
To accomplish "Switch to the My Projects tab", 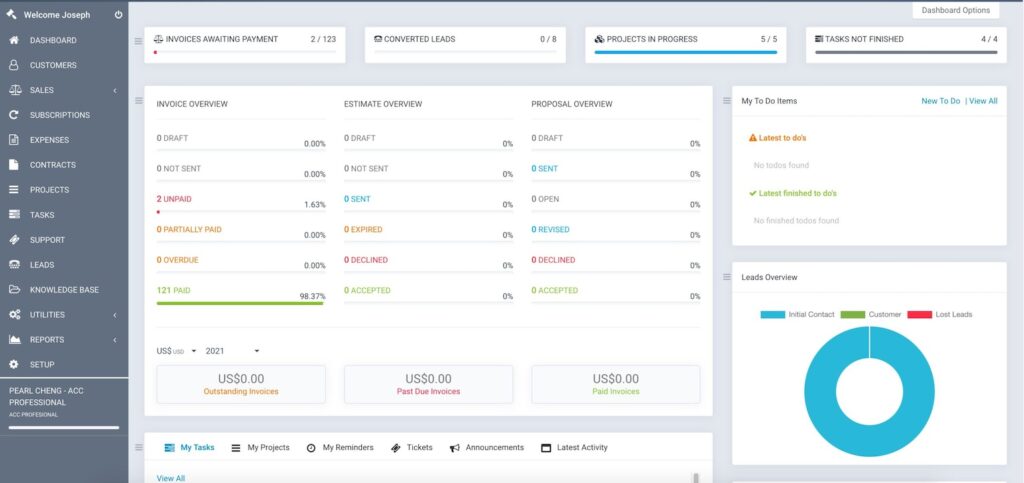I will pos(260,448).
